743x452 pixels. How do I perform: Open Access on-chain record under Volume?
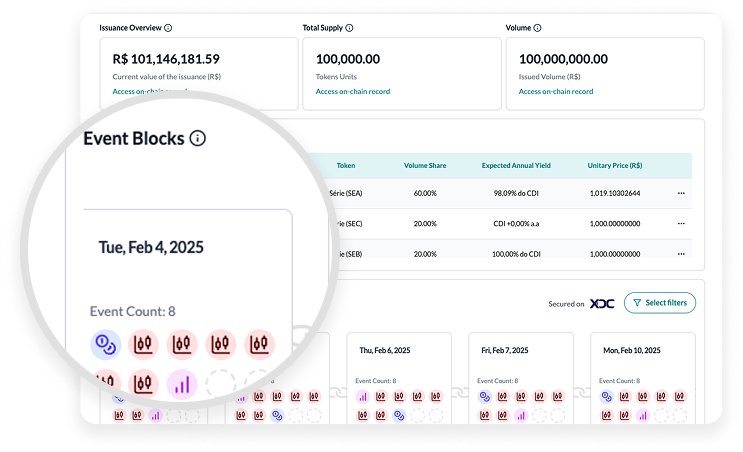[556, 91]
